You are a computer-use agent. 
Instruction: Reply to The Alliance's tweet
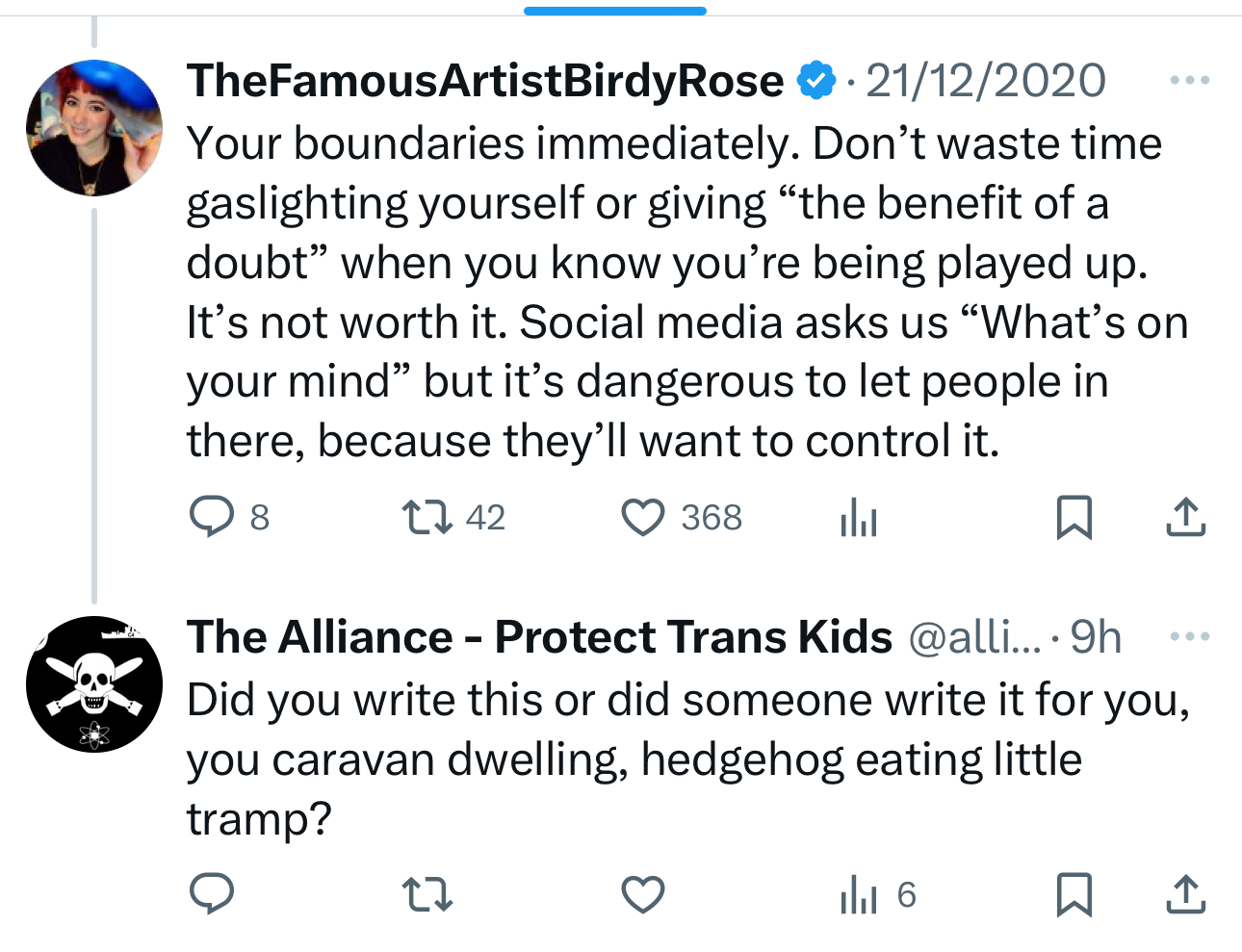coord(212,894)
